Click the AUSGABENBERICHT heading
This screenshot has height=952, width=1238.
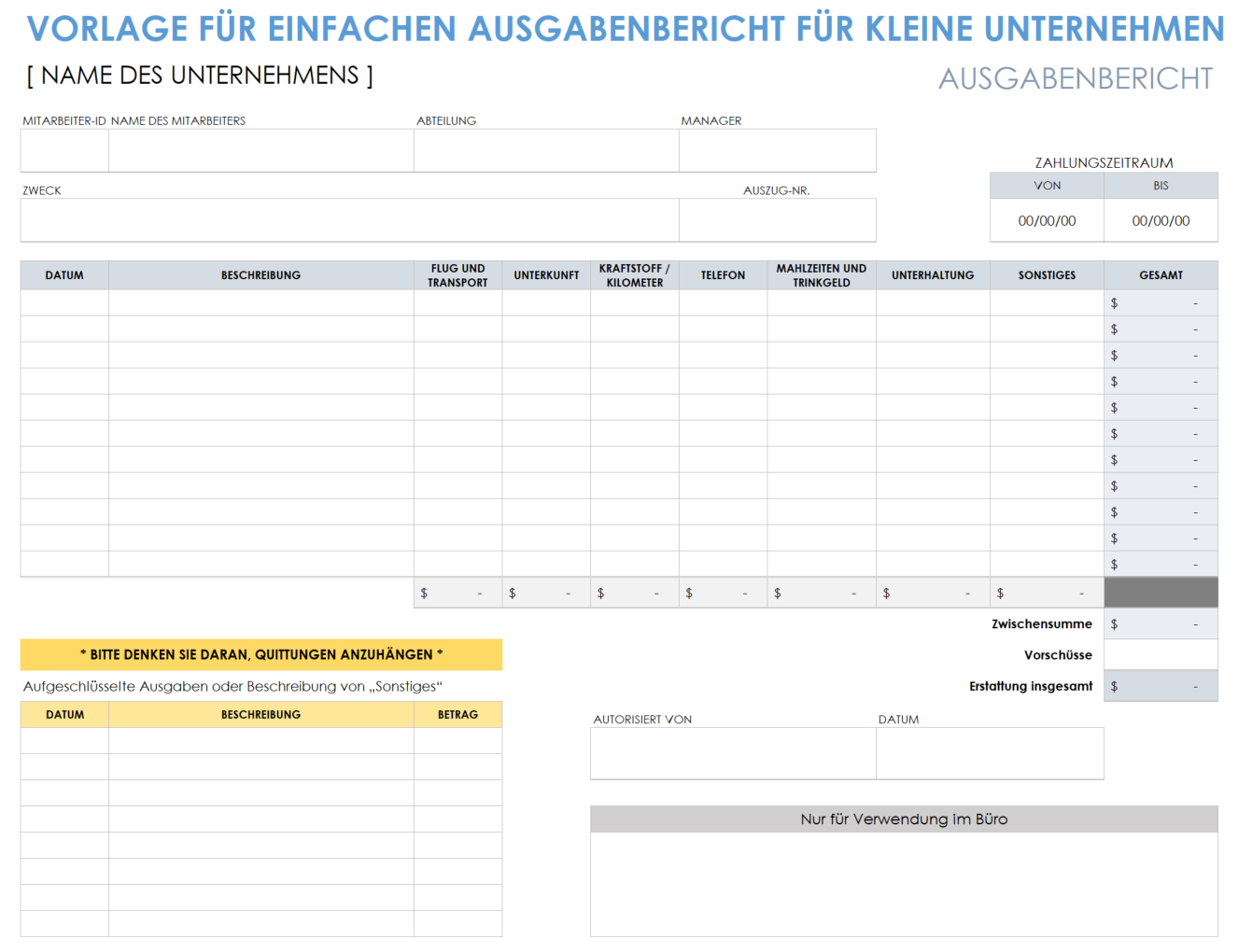coord(1076,78)
